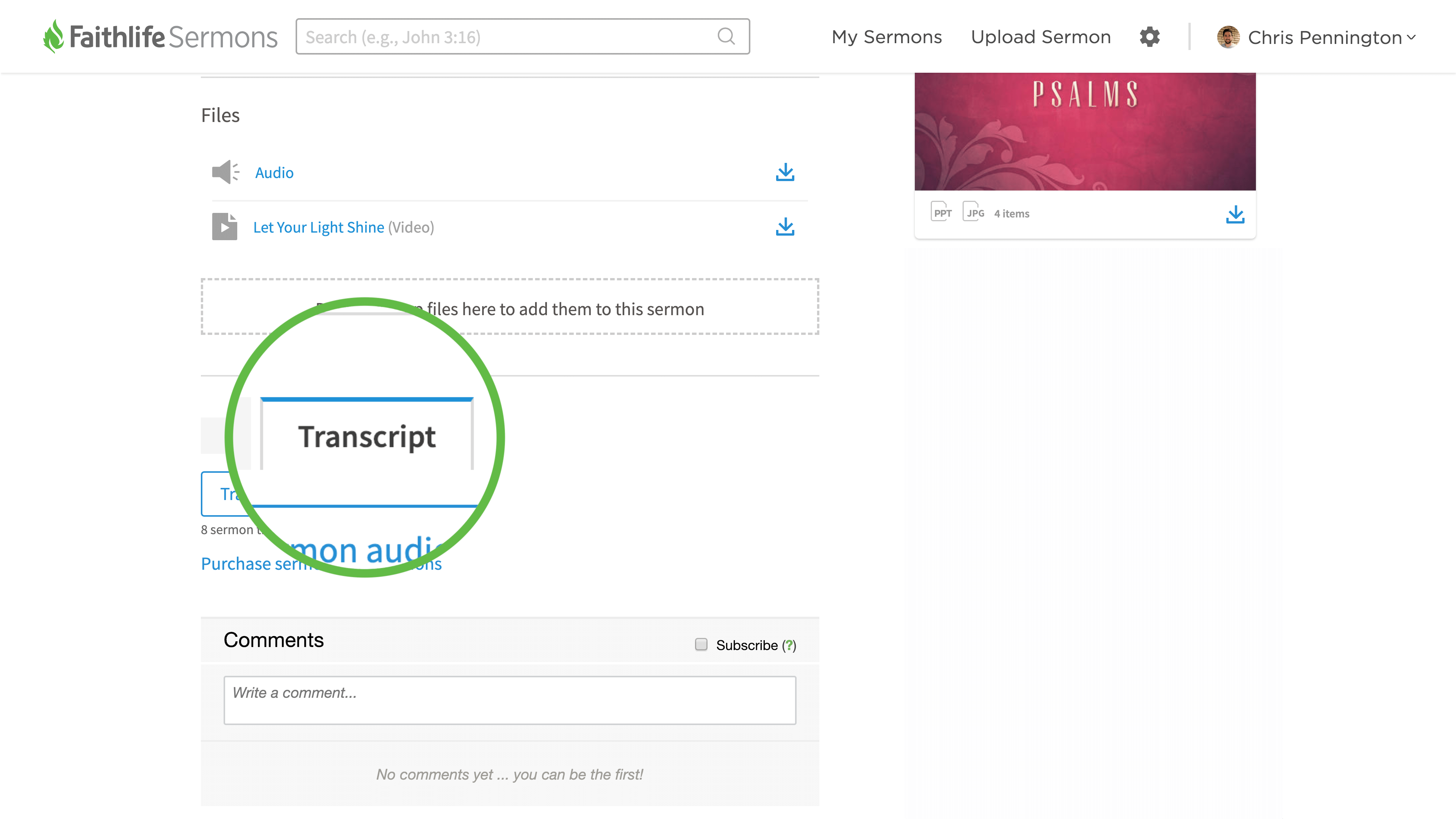Viewport: 1456px width, 819px height.
Task: Open settings via the gear icon
Action: coord(1150,37)
